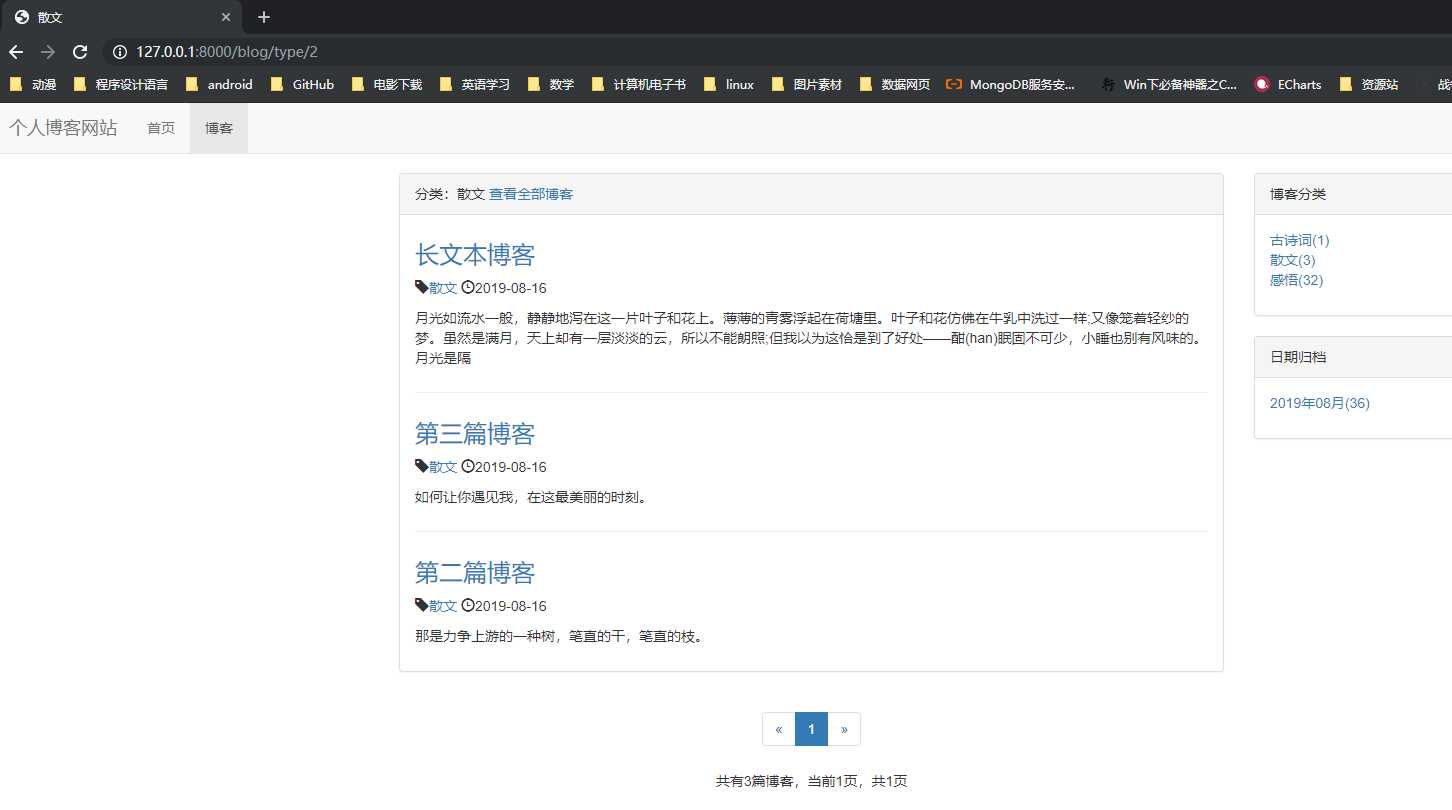Open the 动漫 bookmark folder

(x=33, y=85)
